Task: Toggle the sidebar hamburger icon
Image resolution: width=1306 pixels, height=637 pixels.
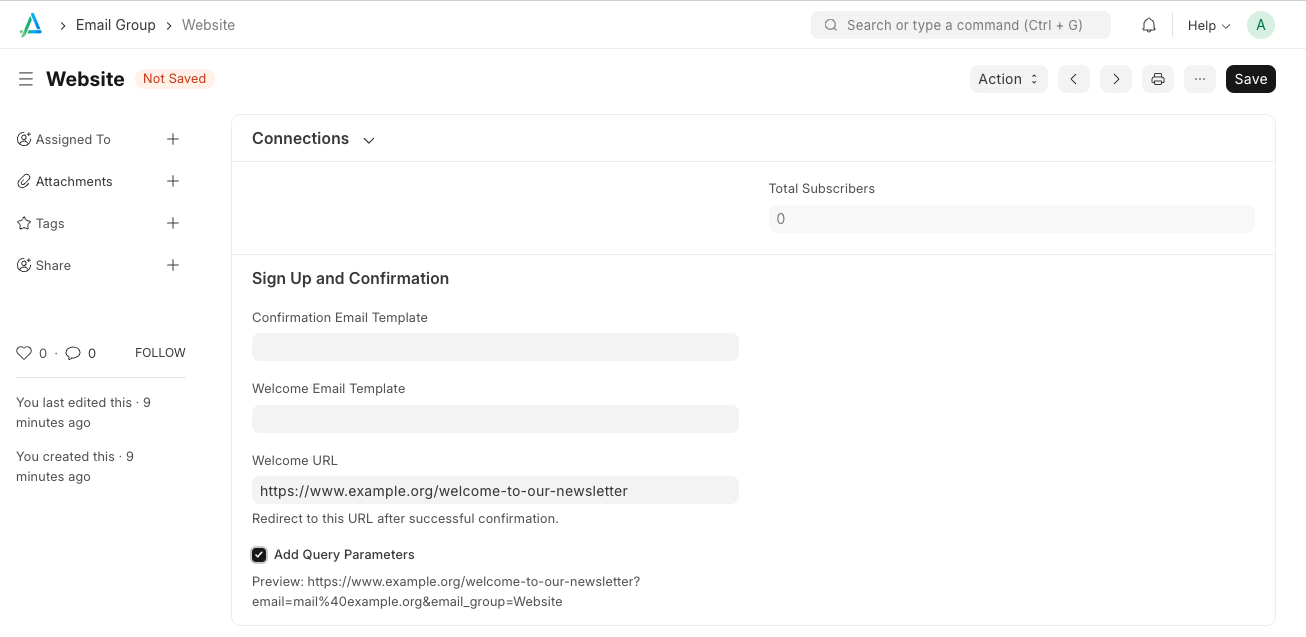Action: [x=26, y=79]
